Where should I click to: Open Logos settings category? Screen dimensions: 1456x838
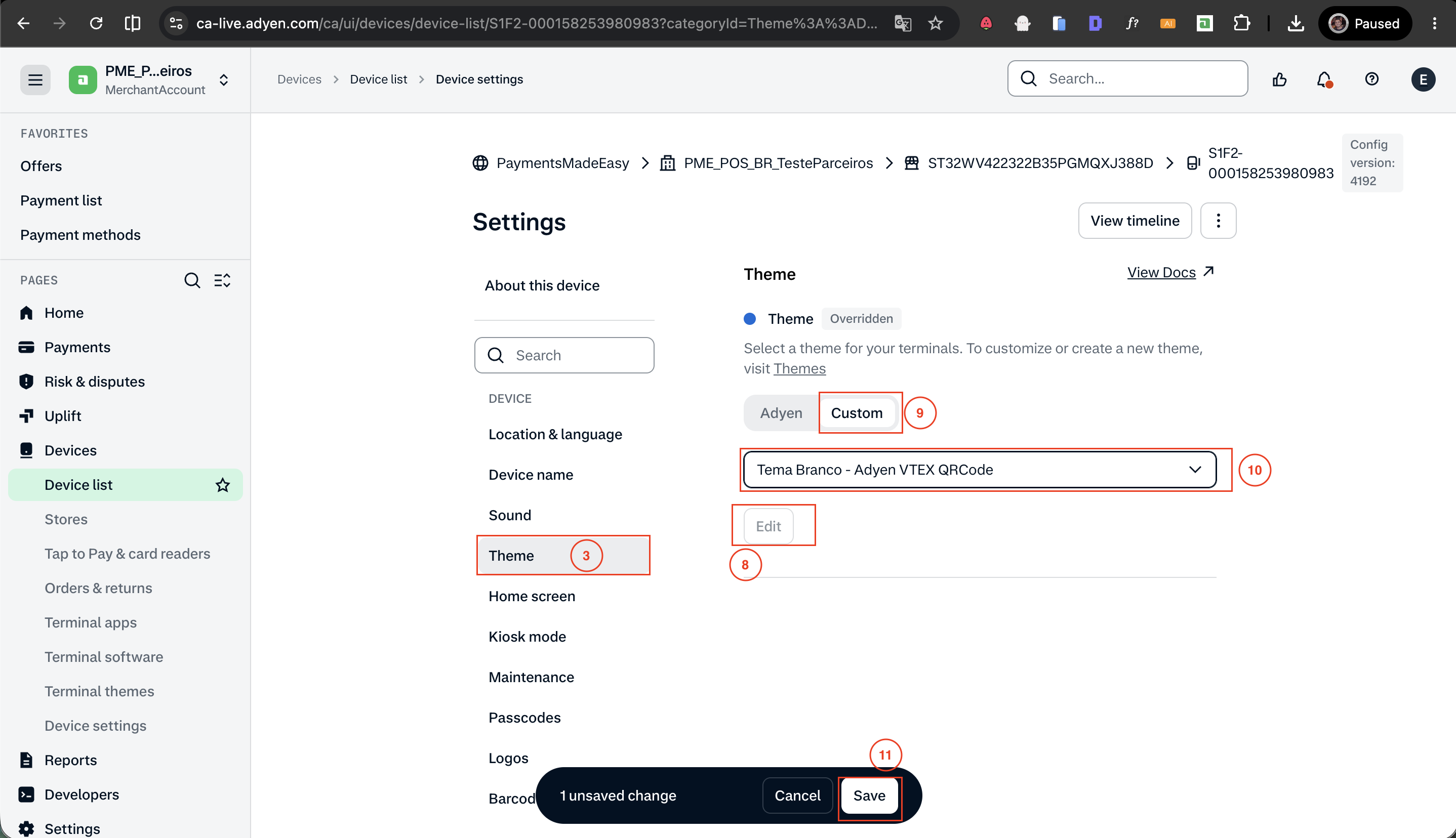click(x=508, y=758)
